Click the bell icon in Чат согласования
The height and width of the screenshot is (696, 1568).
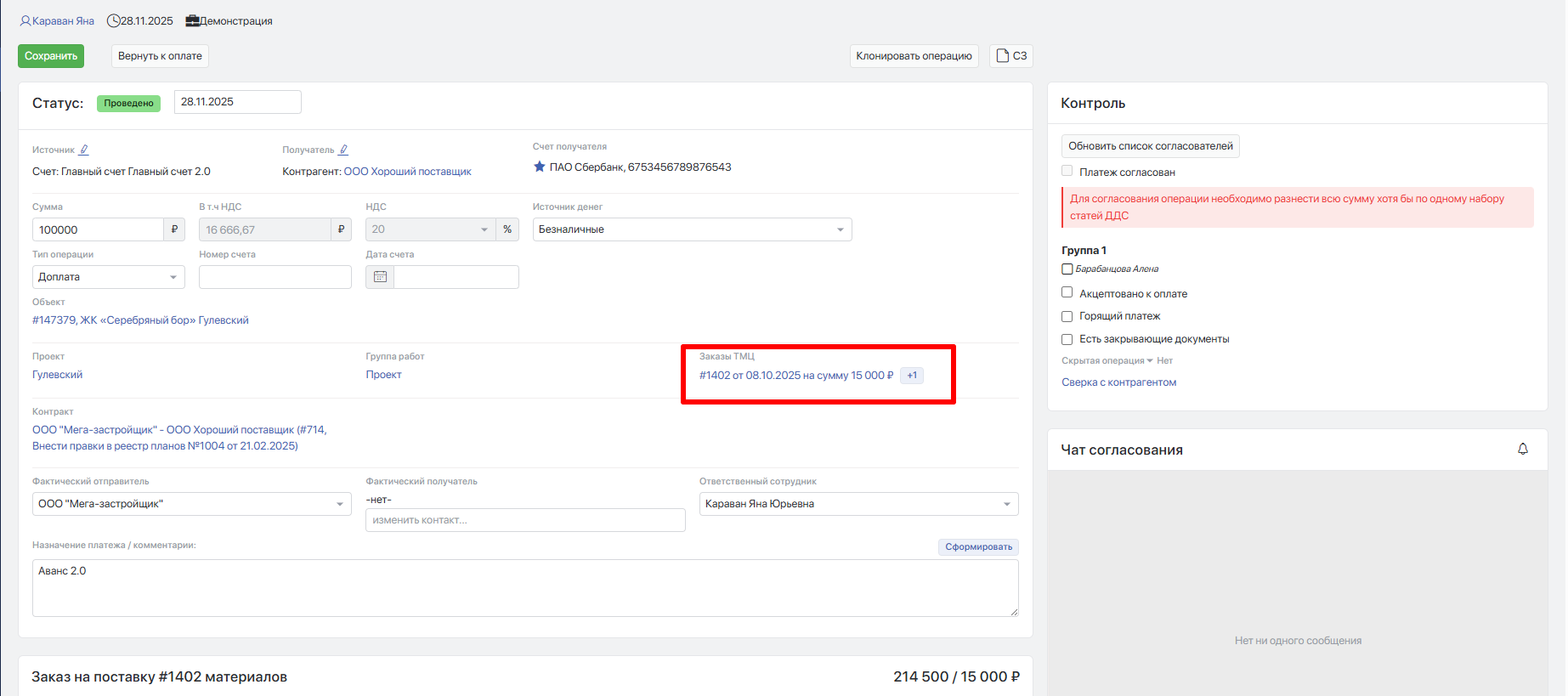pyautogui.click(x=1523, y=449)
